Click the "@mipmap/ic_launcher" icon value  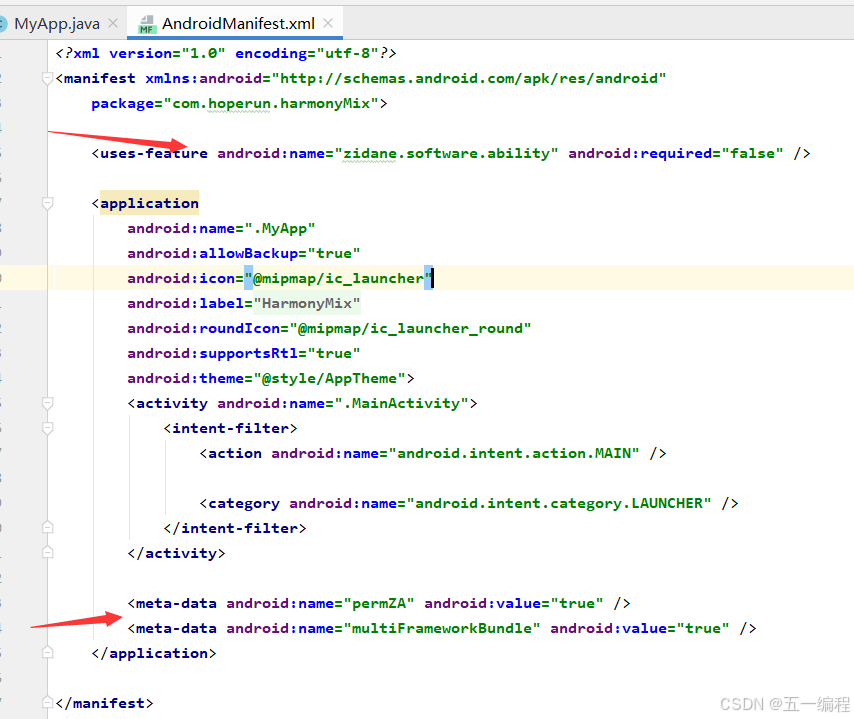pyautogui.click(x=338, y=278)
